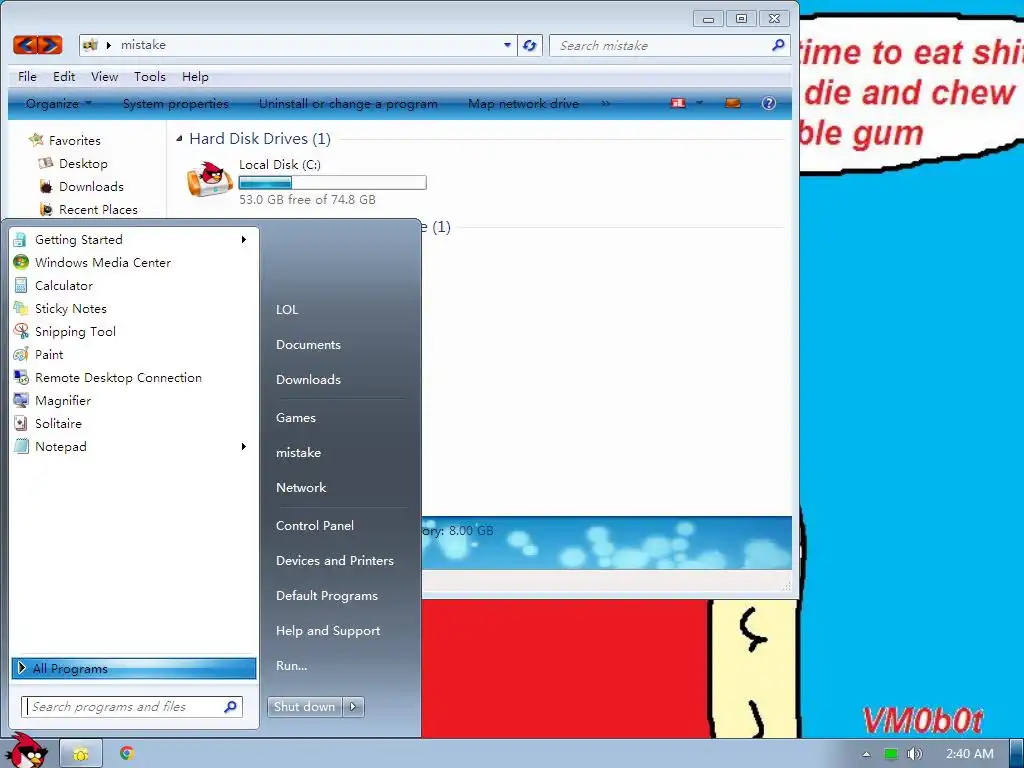Image resolution: width=1024 pixels, height=768 pixels.
Task: Click Map network drive button
Action: (523, 103)
